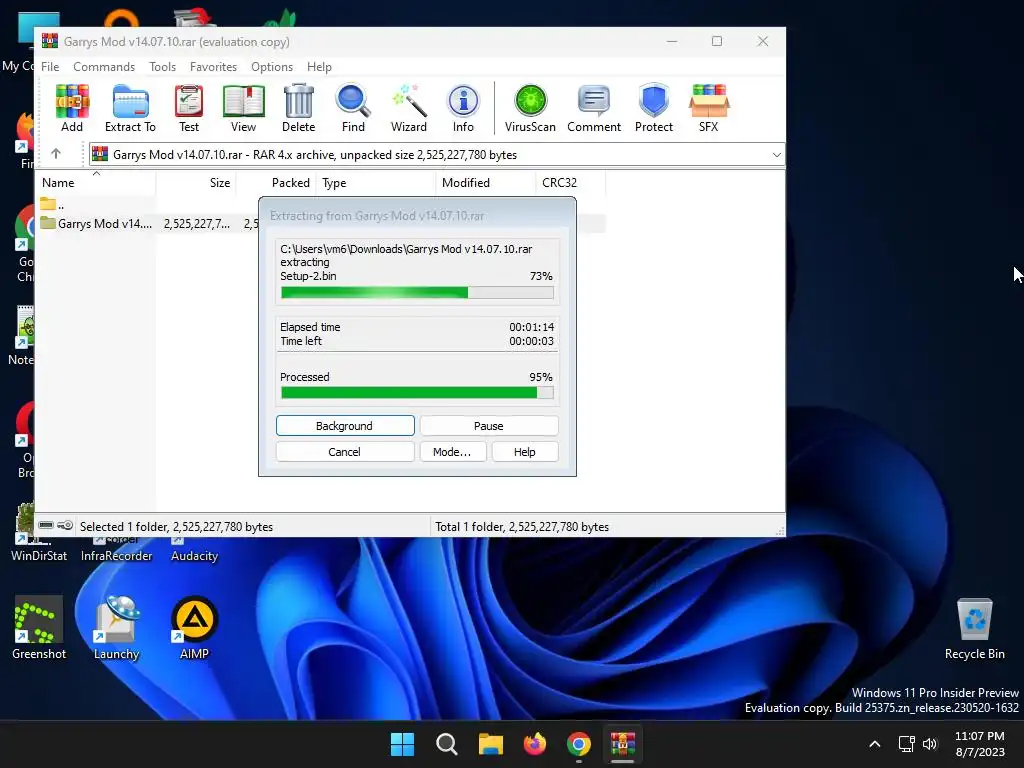
Task: Click the drive icon in status bar
Action: [x=46, y=526]
